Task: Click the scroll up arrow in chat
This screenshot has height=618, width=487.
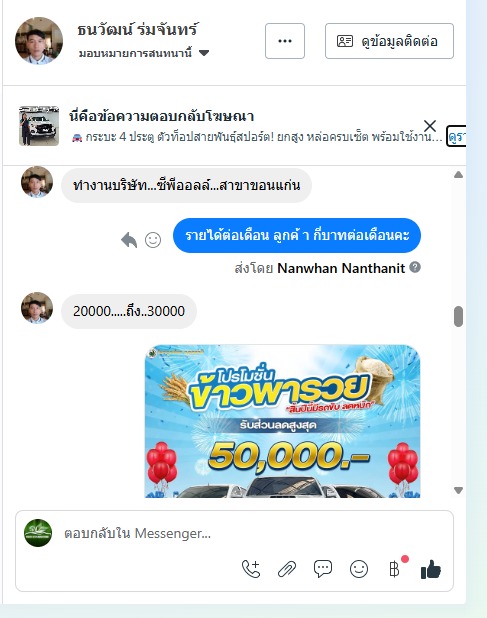Action: [x=458, y=175]
